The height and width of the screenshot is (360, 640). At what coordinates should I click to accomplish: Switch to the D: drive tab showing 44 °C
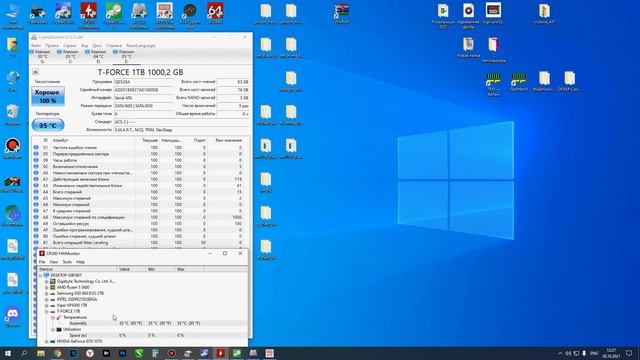98,56
